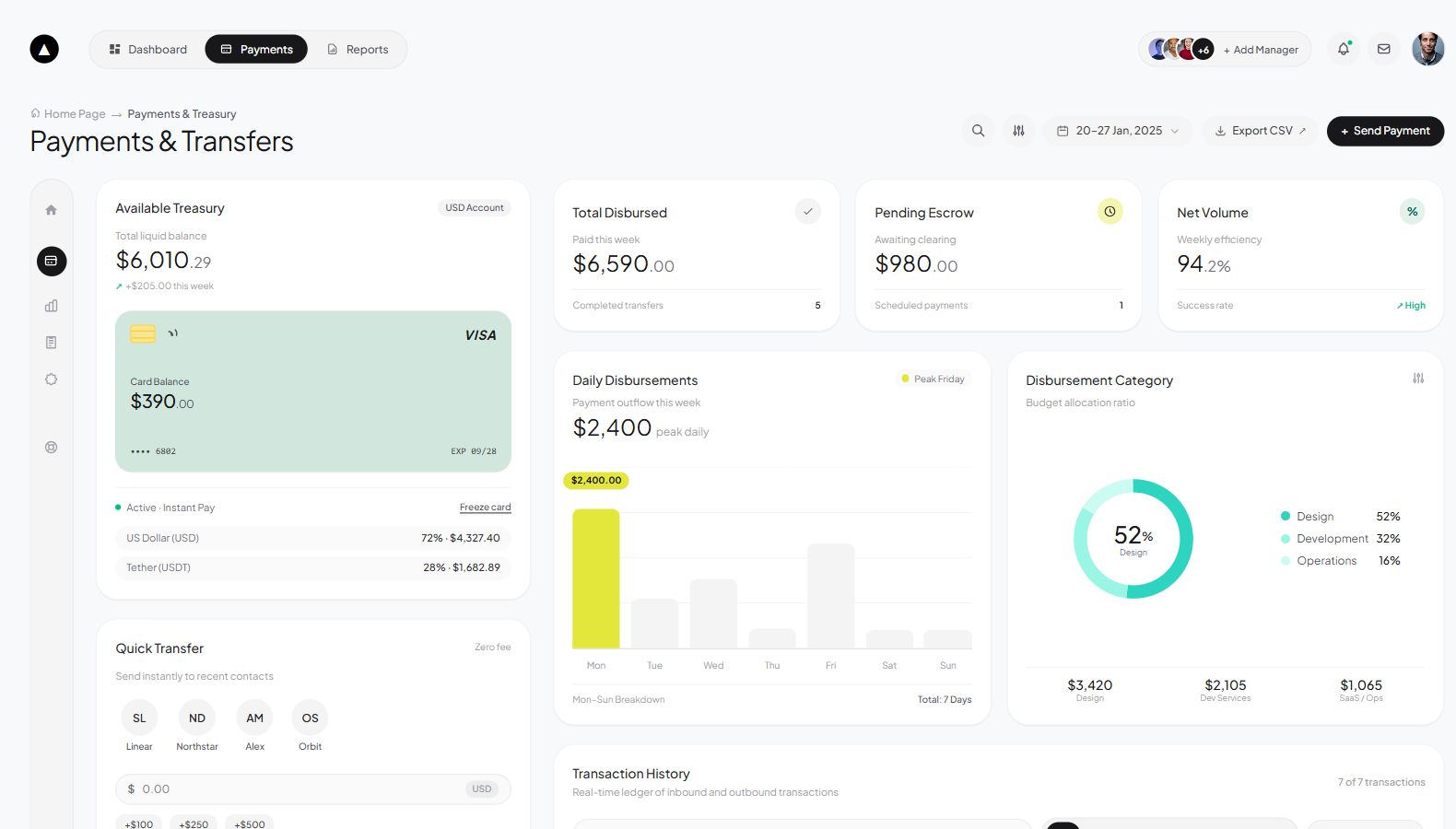
Task: Click Completed transfers count row
Action: click(x=697, y=306)
